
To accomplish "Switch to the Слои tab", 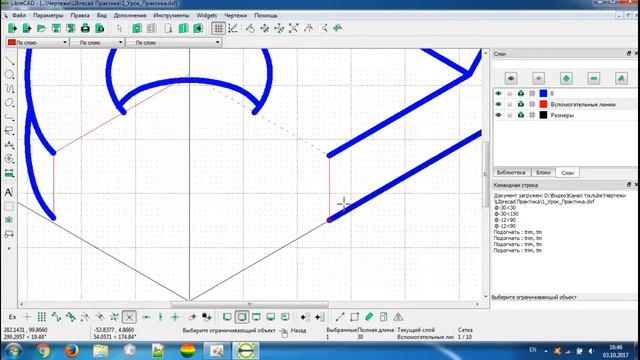I will coord(567,173).
